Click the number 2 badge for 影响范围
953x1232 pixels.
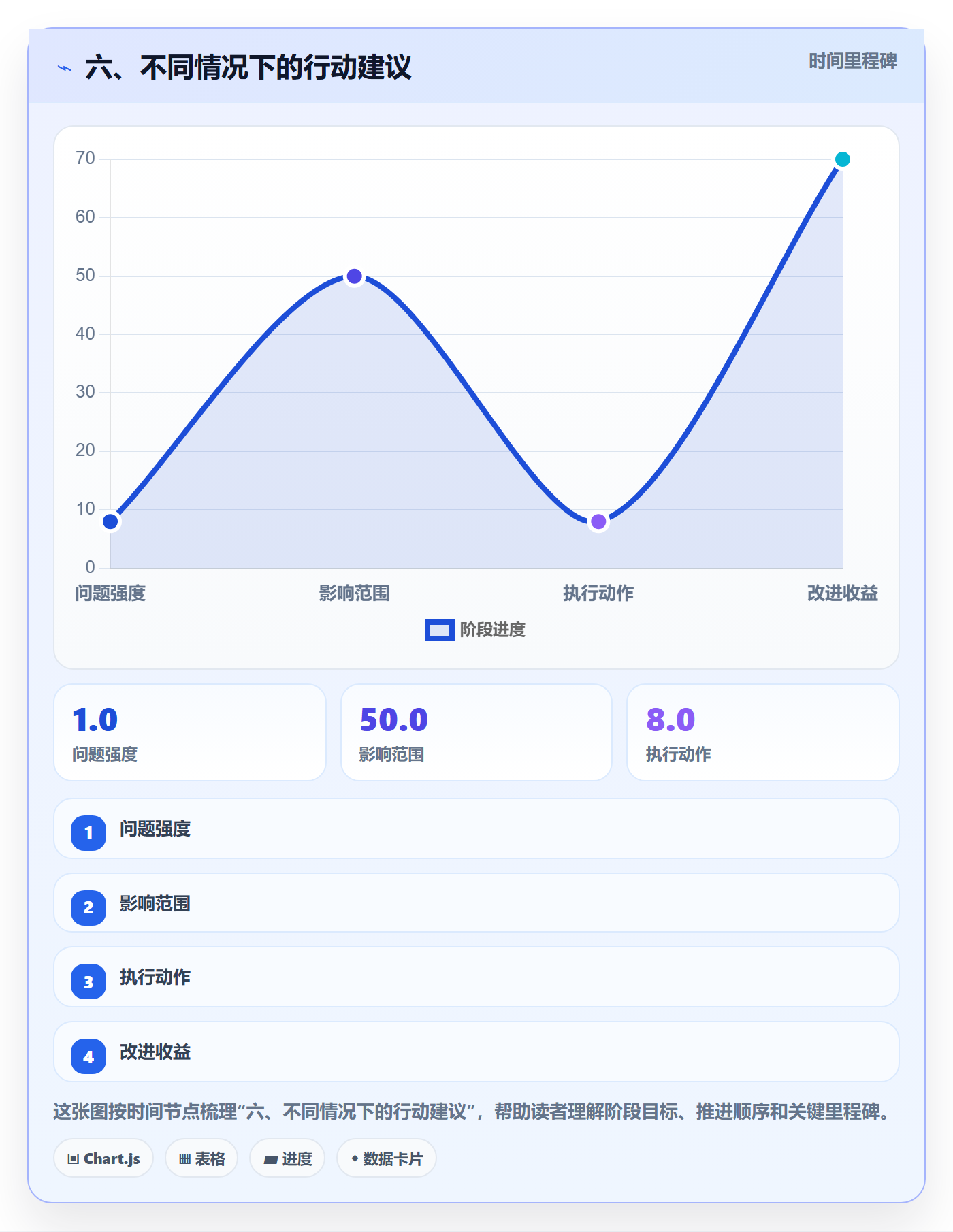(x=88, y=907)
